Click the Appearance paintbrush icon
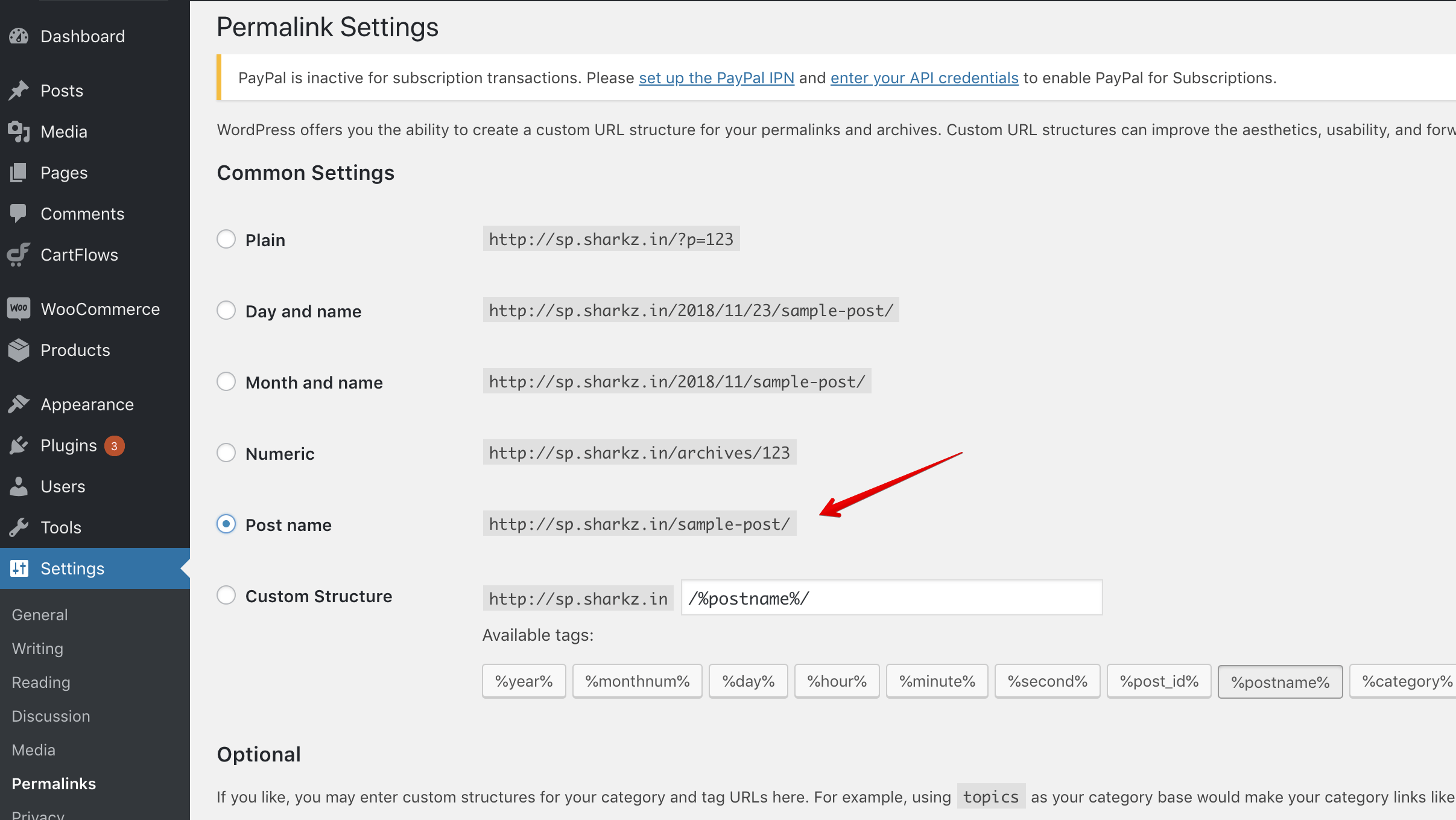Screen dimensions: 1456x820 [x=19, y=404]
